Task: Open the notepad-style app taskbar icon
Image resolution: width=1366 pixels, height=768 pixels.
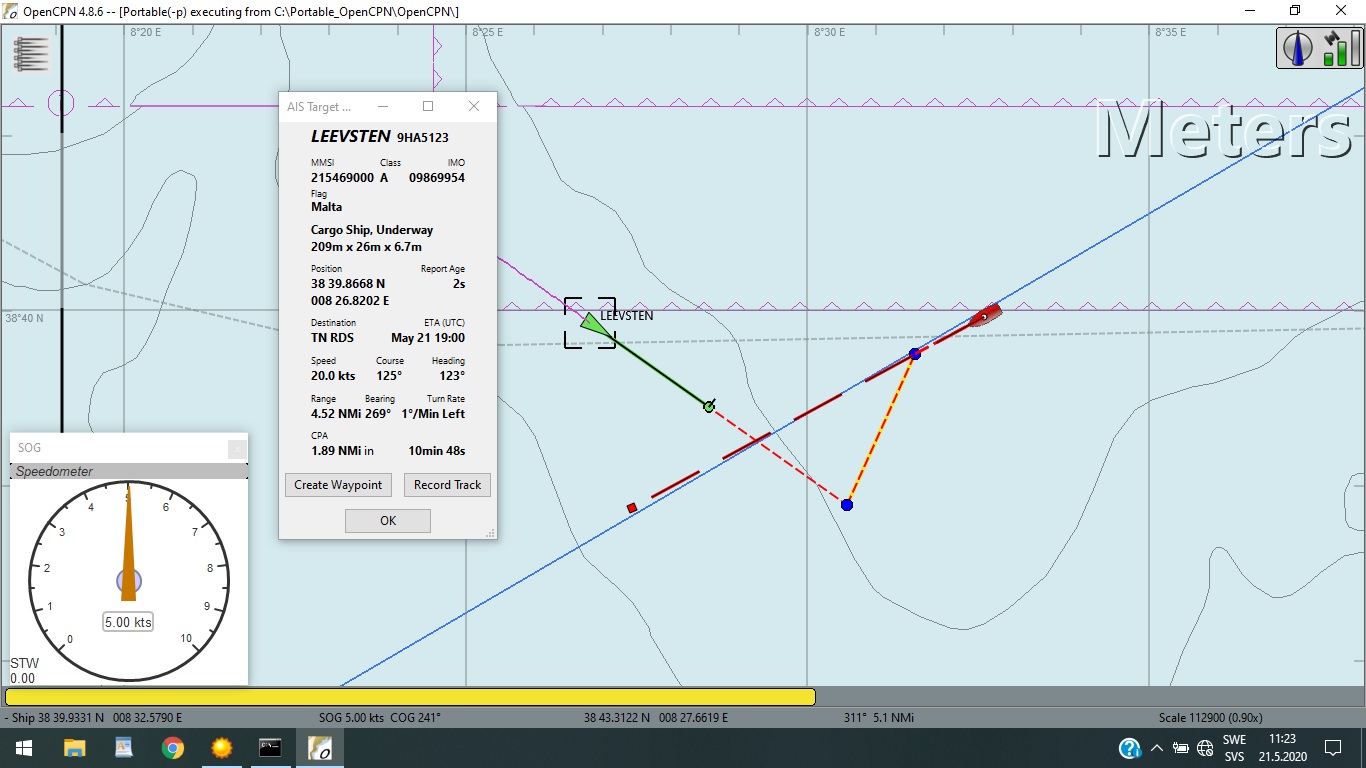Action: click(x=124, y=748)
